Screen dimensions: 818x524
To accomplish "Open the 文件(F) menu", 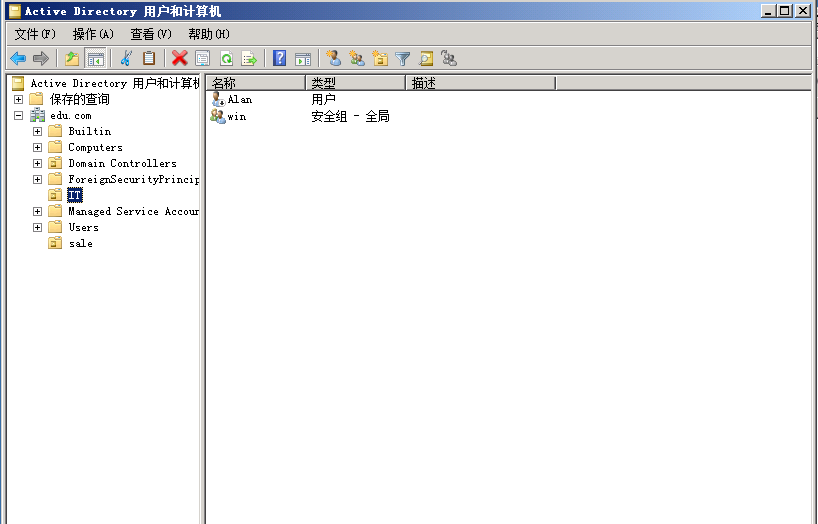I will (34, 34).
